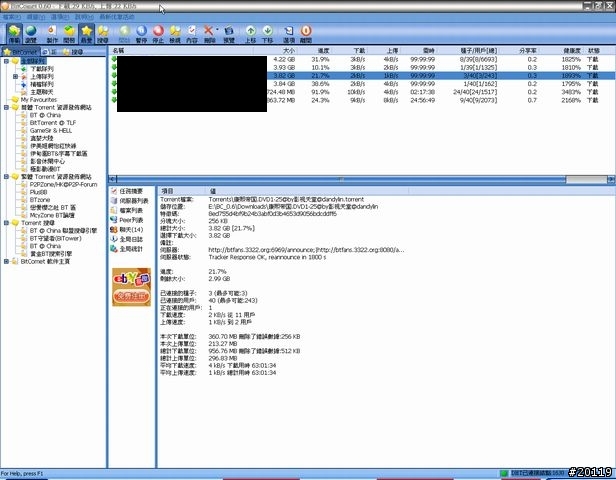The height and width of the screenshot is (480, 616).
Task: Click the eBay advertisement banner
Action: (x=131, y=287)
